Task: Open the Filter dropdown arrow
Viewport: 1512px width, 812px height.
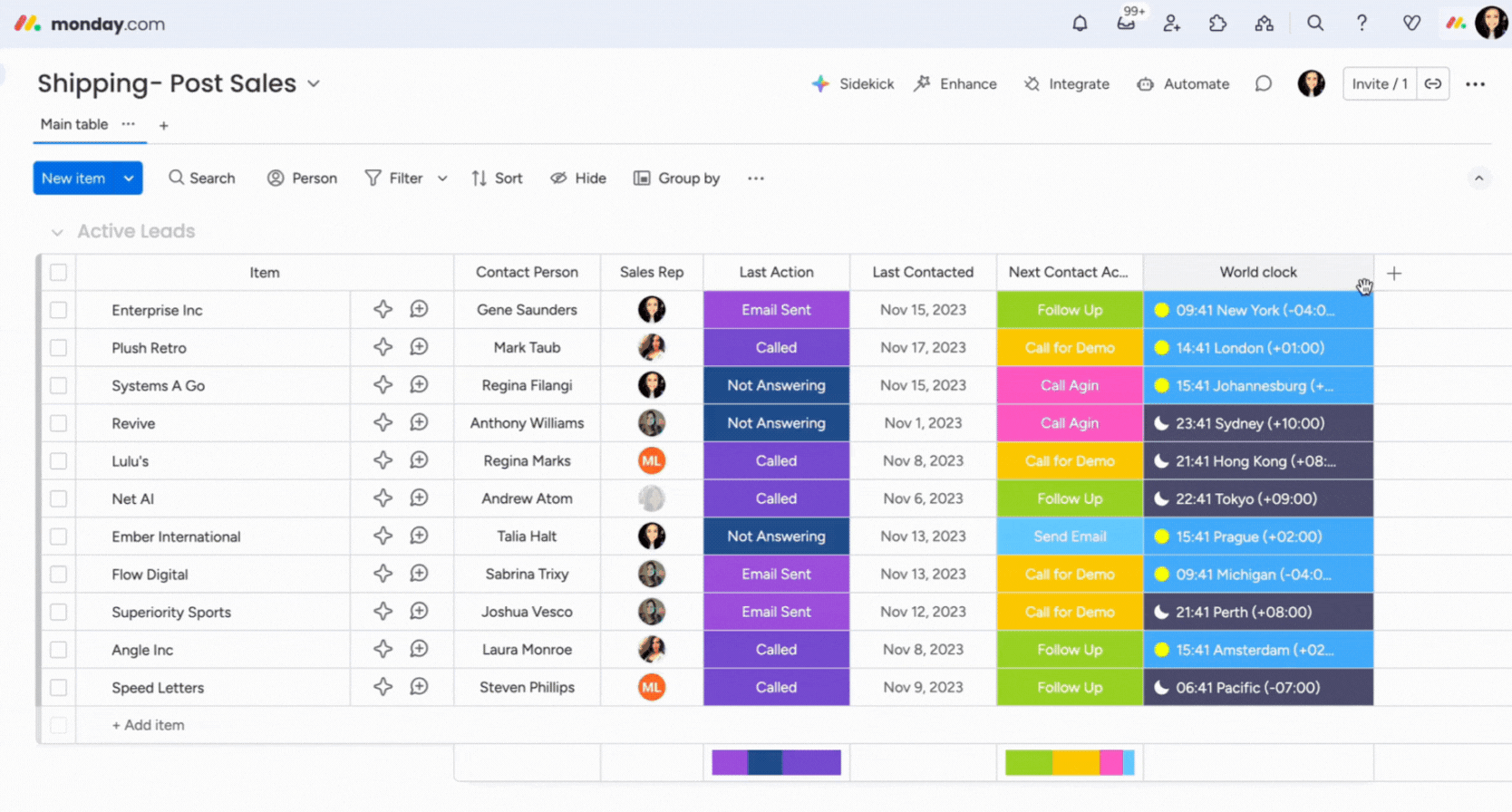Action: (x=442, y=179)
